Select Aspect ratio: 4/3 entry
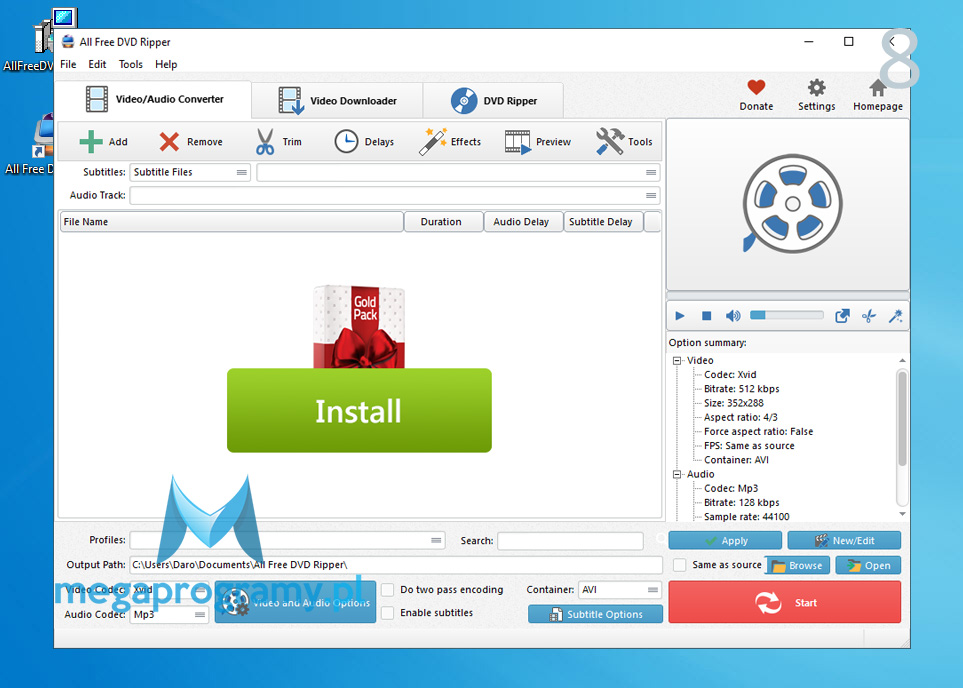The image size is (963, 688). pyautogui.click(x=741, y=417)
